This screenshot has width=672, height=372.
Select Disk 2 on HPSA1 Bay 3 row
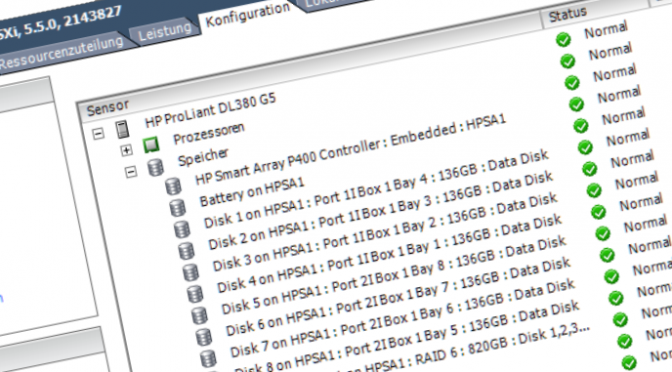tap(381, 210)
